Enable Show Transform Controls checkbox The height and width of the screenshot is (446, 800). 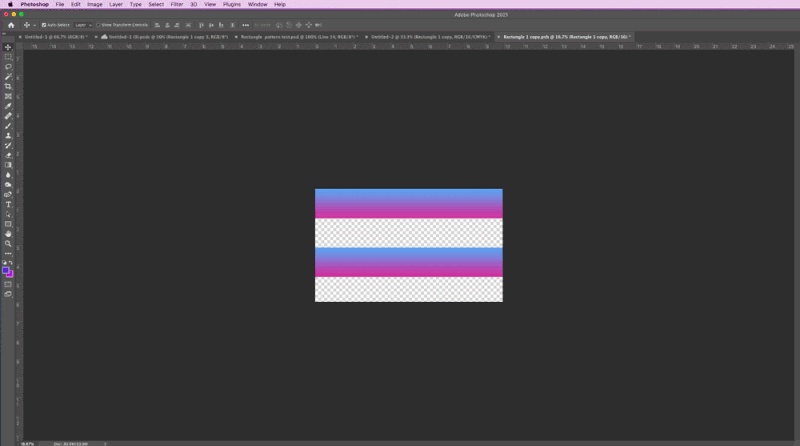pyautogui.click(x=98, y=25)
